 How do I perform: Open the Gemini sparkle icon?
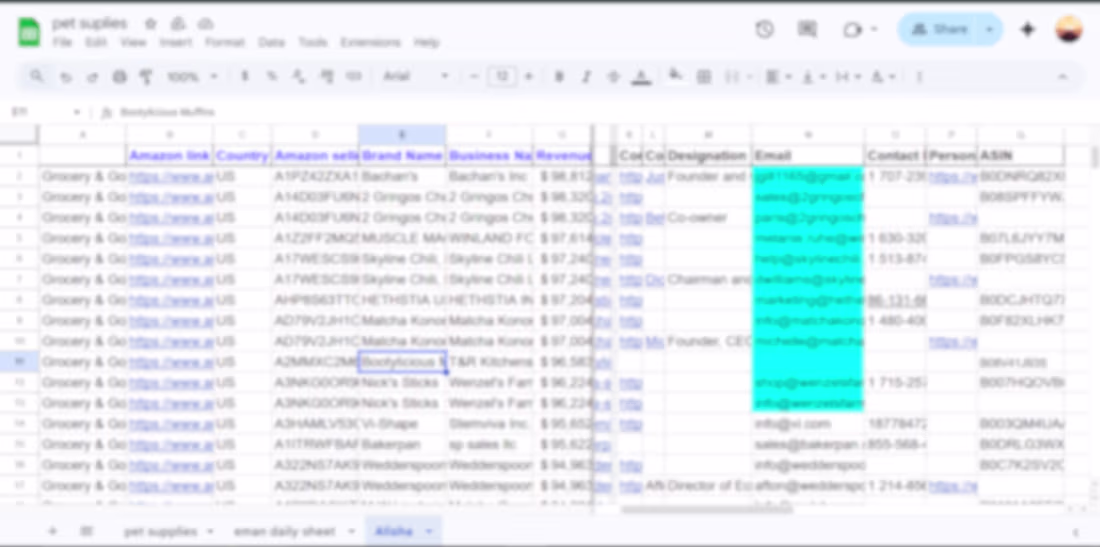pyautogui.click(x=1028, y=29)
